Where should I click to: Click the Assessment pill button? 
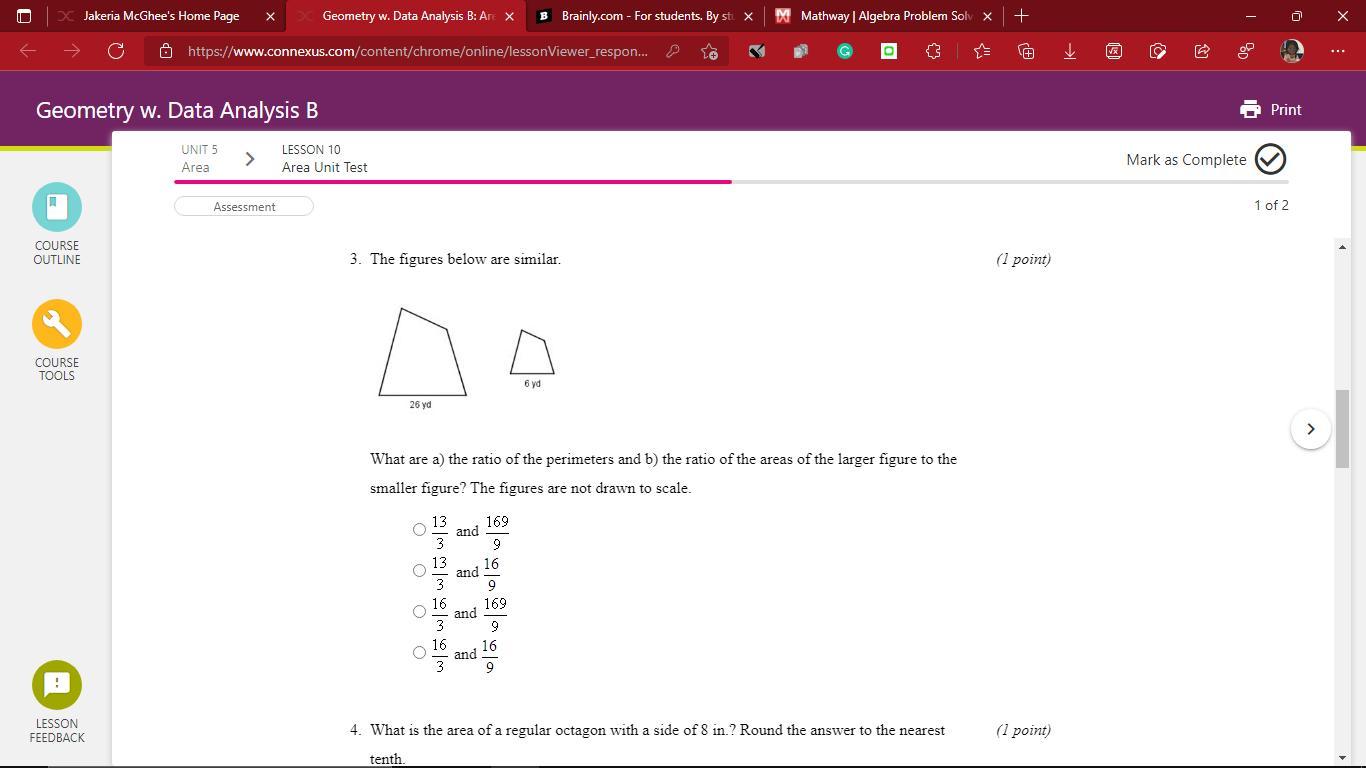point(244,206)
